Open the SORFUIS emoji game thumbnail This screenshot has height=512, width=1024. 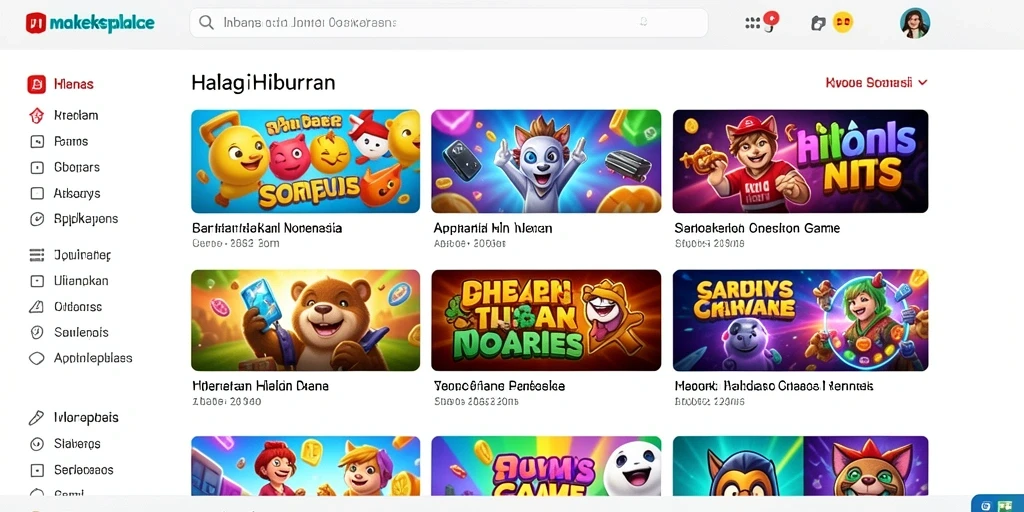tap(306, 161)
